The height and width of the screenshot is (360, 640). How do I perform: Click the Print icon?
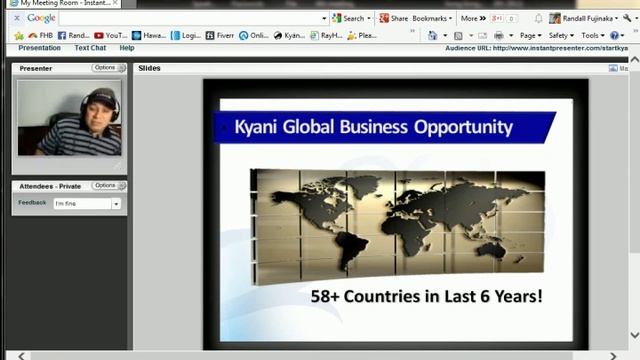coord(499,36)
